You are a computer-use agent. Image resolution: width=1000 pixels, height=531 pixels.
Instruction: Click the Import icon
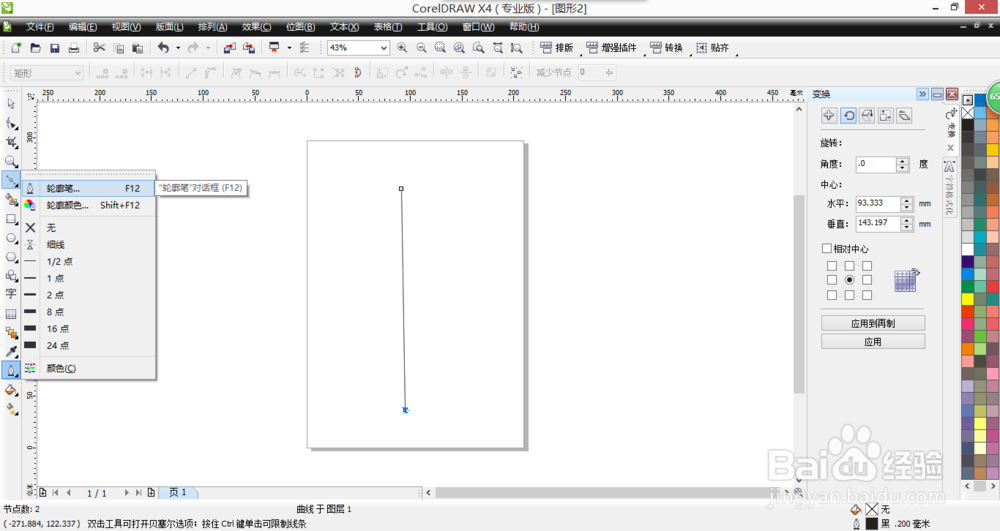pyautogui.click(x=230, y=48)
